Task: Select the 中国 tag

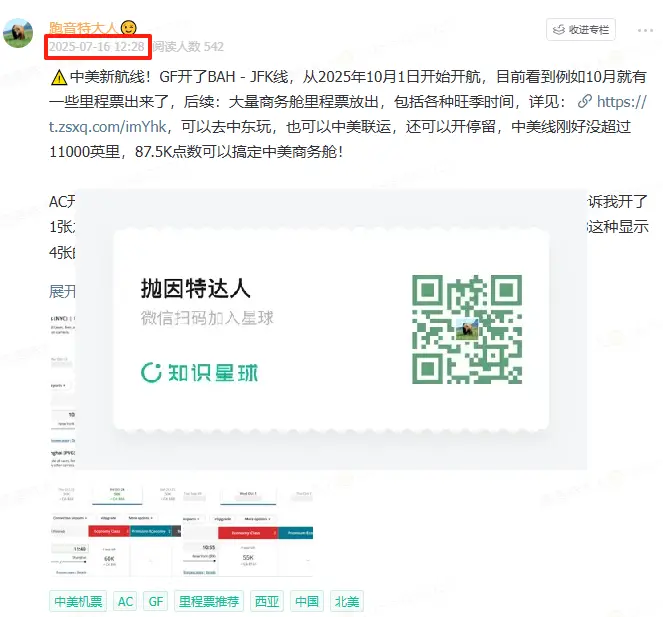Action: (307, 601)
